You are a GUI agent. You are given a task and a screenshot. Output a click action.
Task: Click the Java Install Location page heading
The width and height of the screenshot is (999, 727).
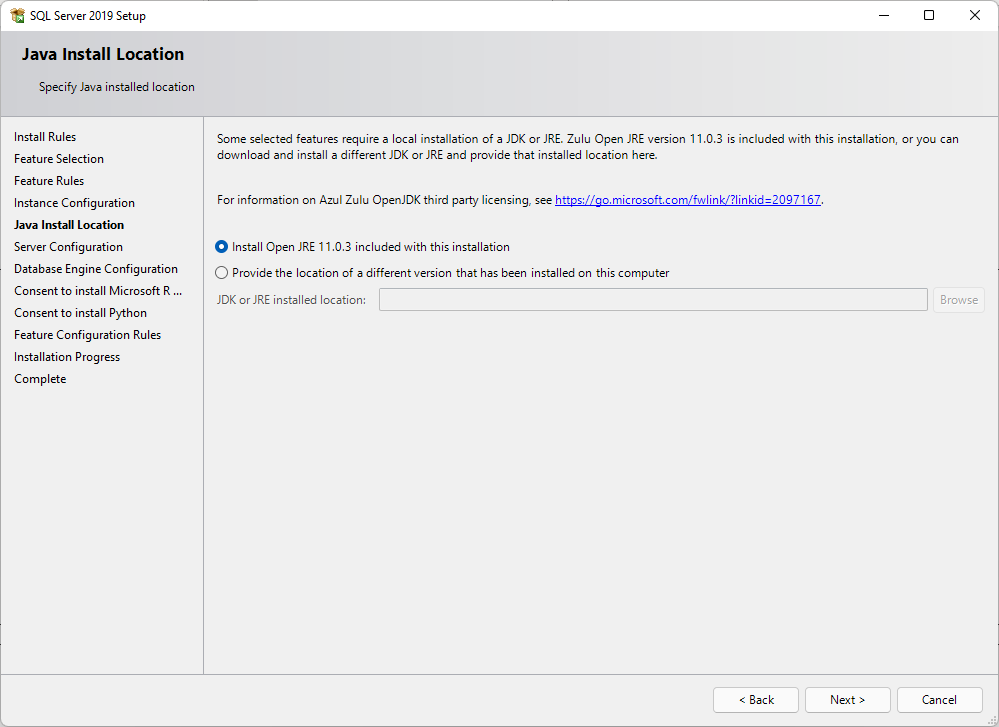(x=103, y=54)
